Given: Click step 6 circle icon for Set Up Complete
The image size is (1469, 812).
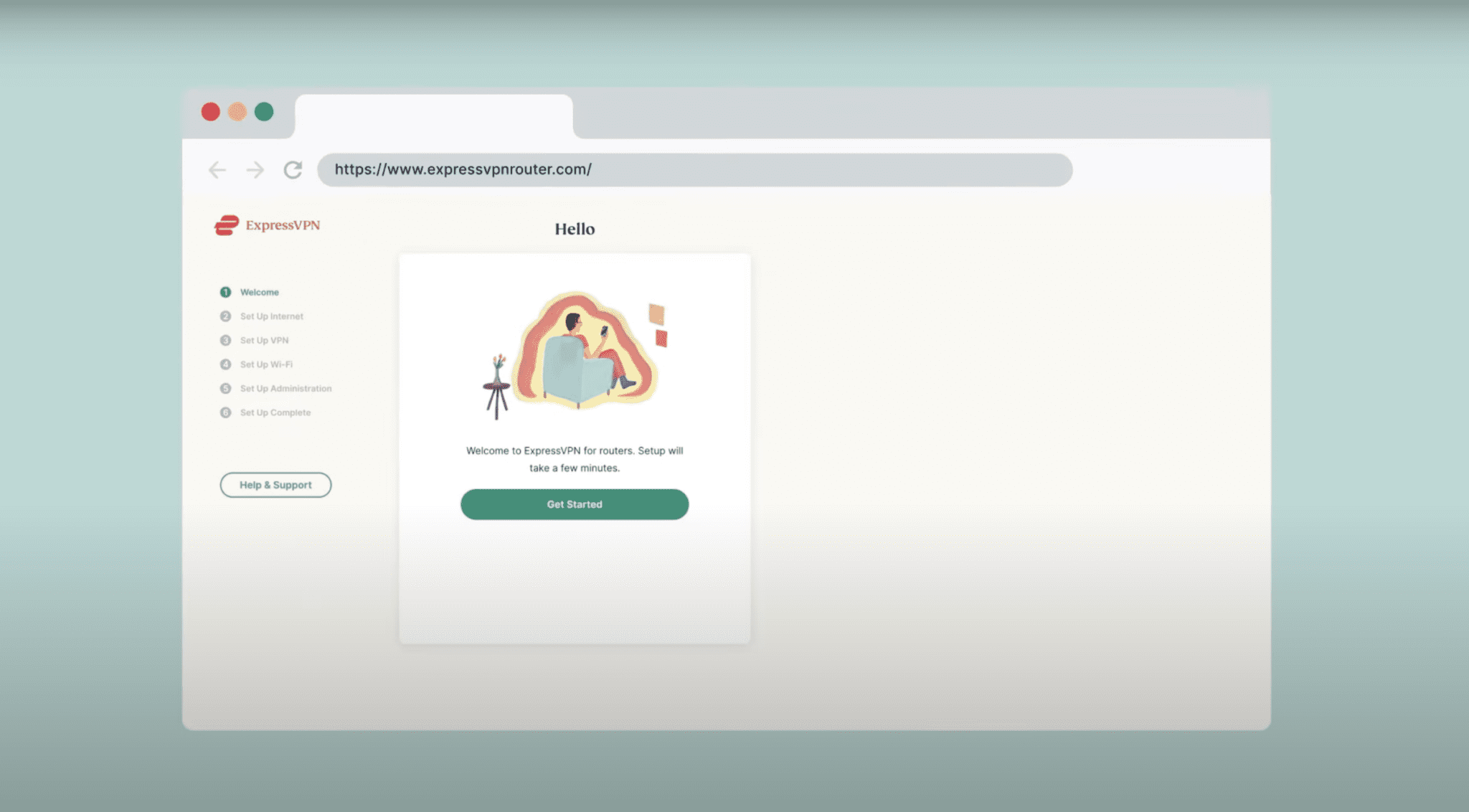Looking at the screenshot, I should click(x=225, y=412).
